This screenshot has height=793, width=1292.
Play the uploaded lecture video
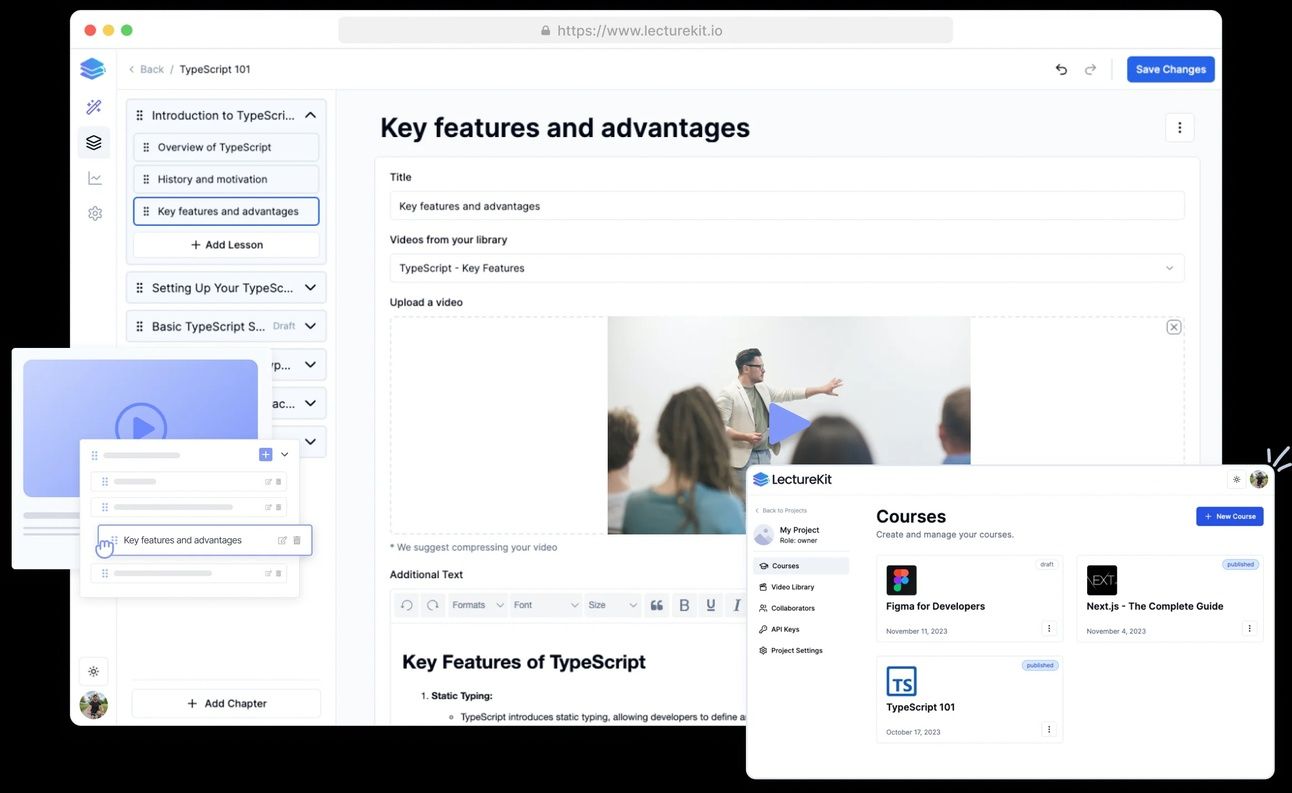[x=789, y=424]
